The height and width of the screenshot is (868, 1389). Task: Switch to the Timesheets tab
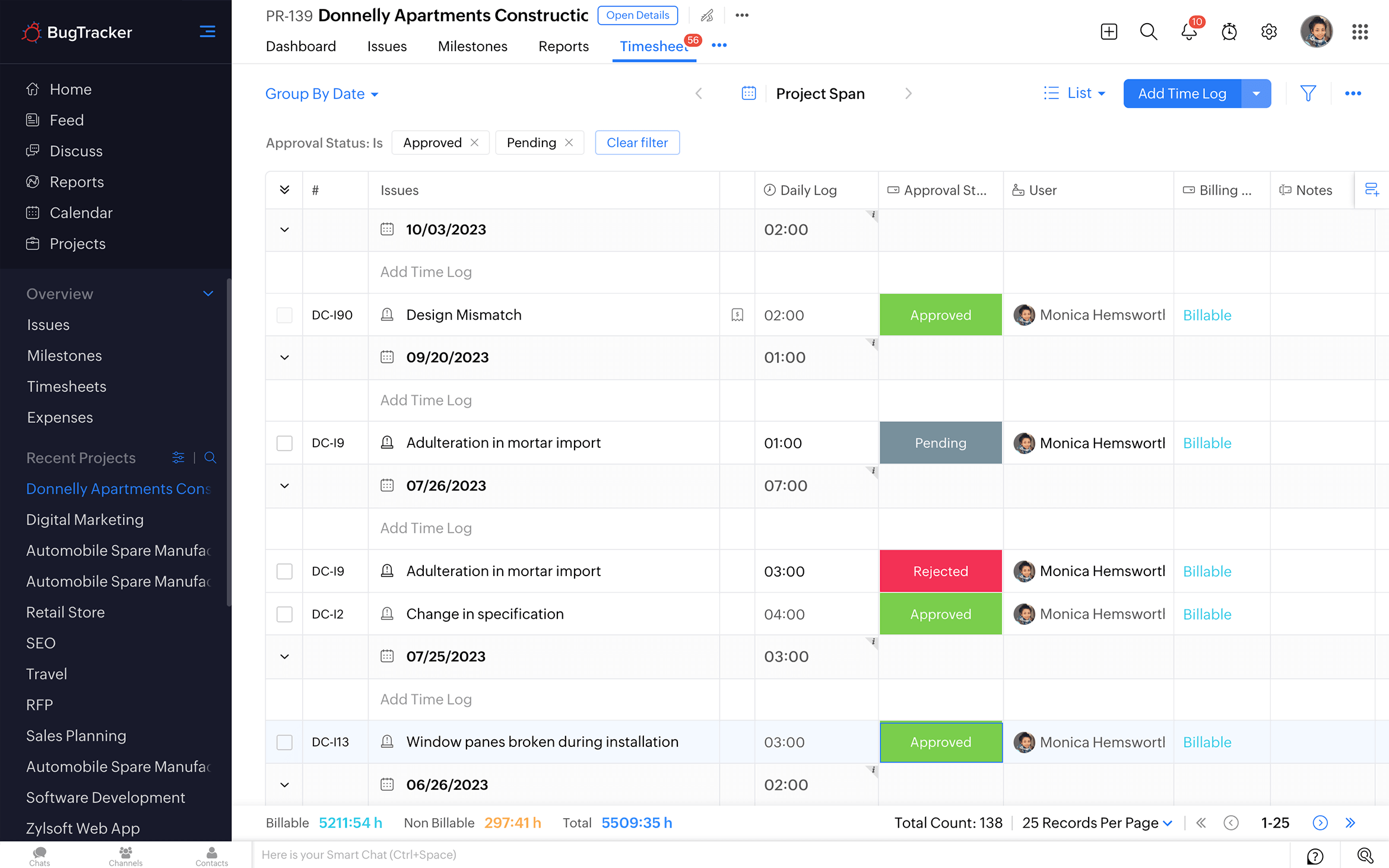(x=654, y=46)
